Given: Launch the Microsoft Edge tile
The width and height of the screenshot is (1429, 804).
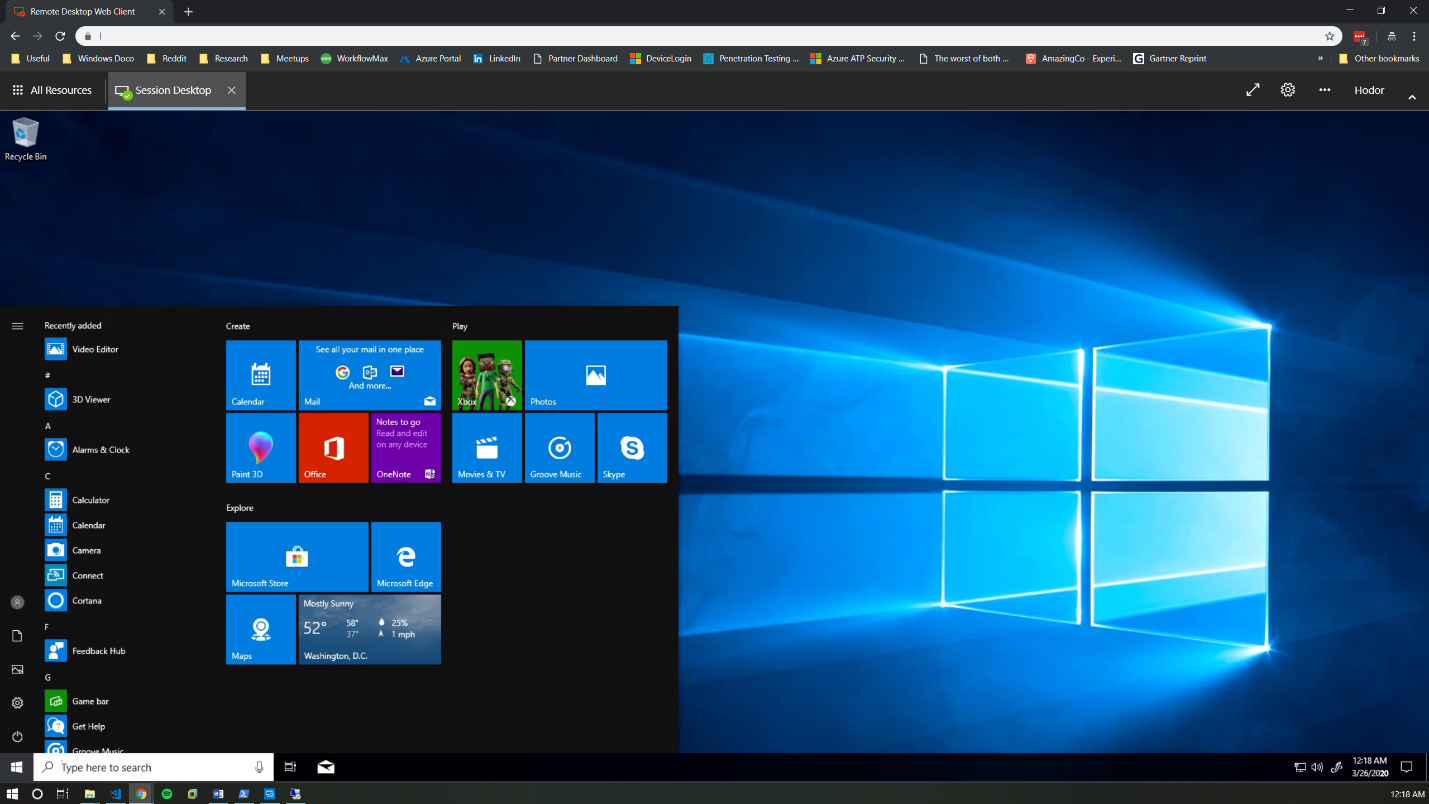Looking at the screenshot, I should [x=406, y=557].
